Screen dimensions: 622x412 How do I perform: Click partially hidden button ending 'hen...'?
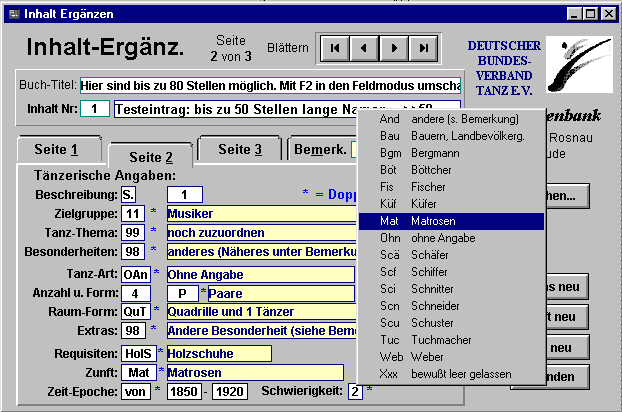tap(567, 196)
